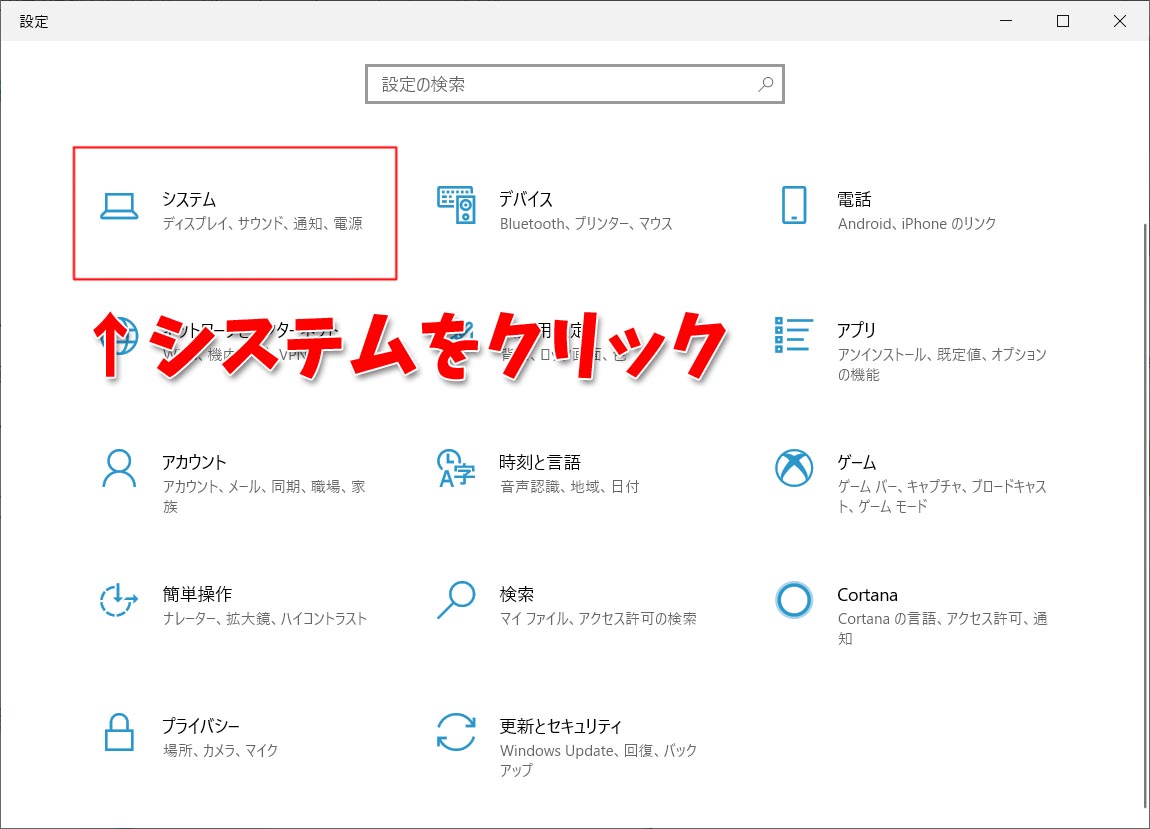The height and width of the screenshot is (829, 1150).
Task: Click the プライバシー padlock icon
Action: [119, 732]
